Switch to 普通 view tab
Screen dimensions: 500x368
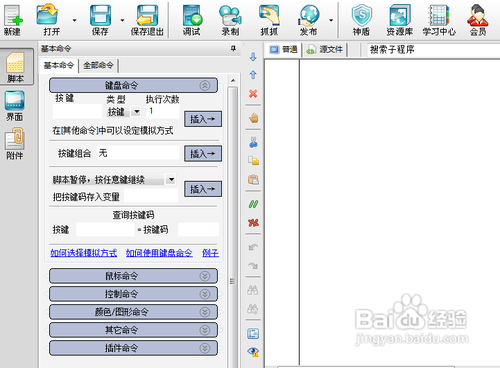(x=284, y=50)
